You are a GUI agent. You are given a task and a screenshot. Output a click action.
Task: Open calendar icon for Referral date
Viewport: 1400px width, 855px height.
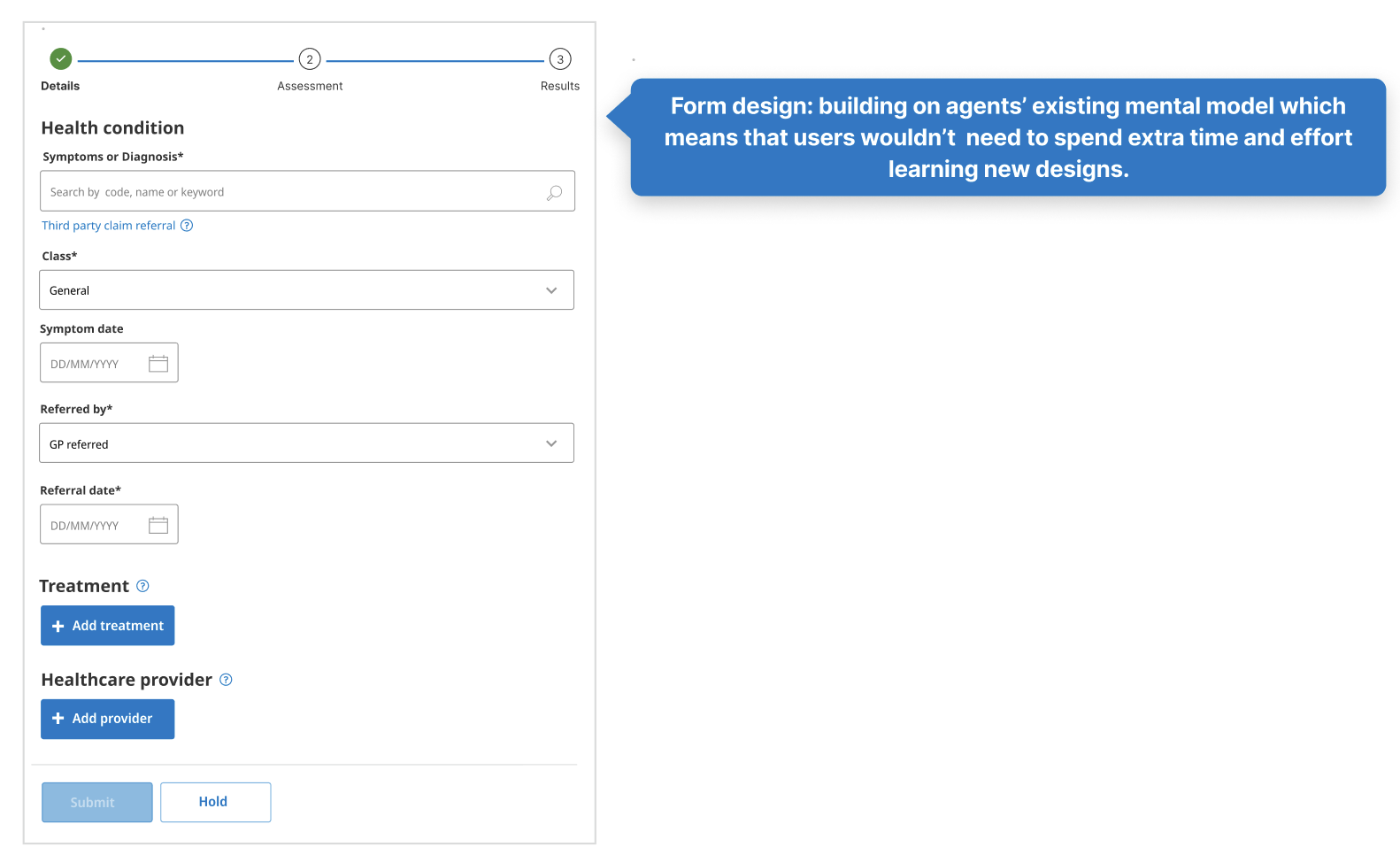(x=158, y=525)
